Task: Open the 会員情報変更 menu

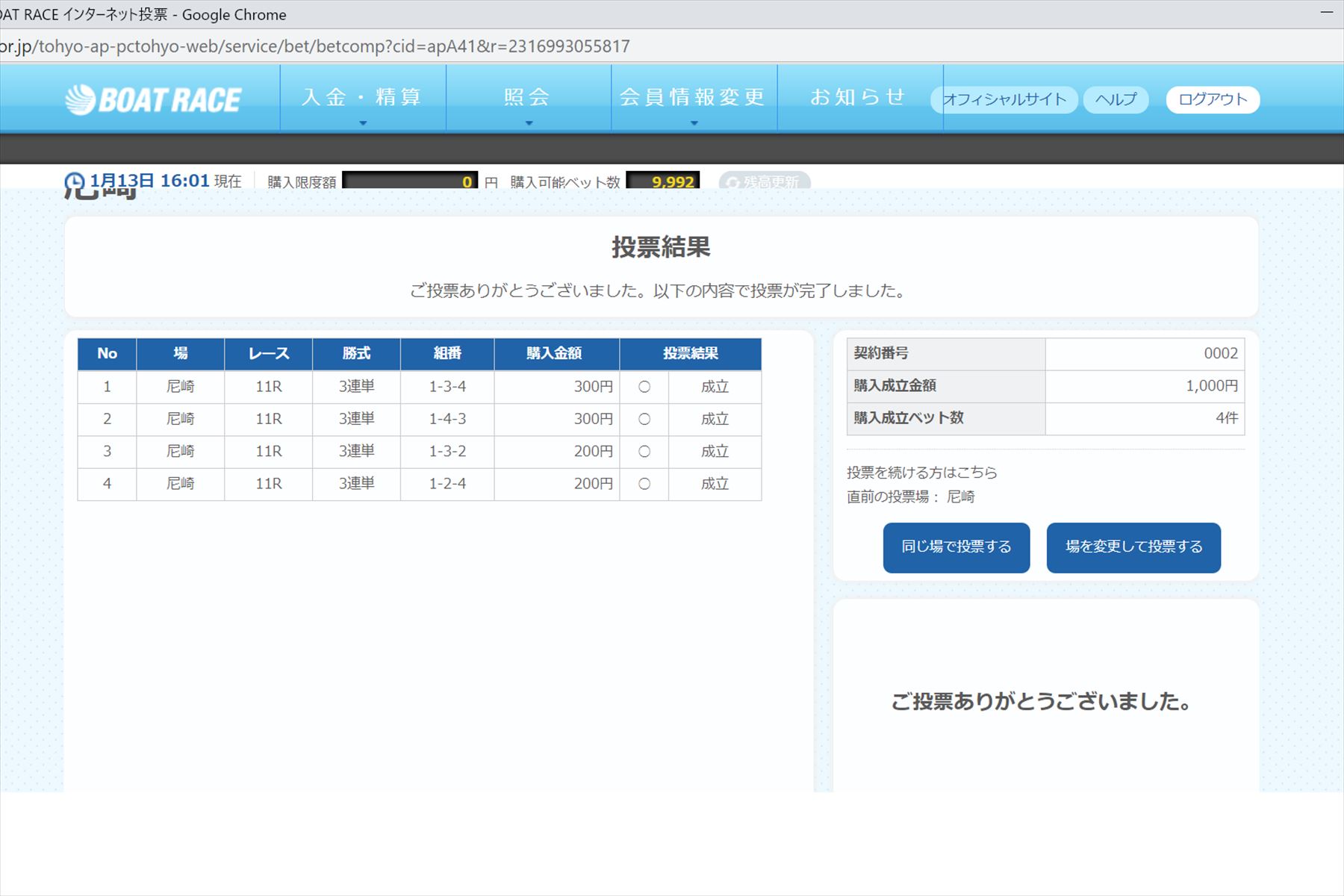Action: (x=694, y=98)
